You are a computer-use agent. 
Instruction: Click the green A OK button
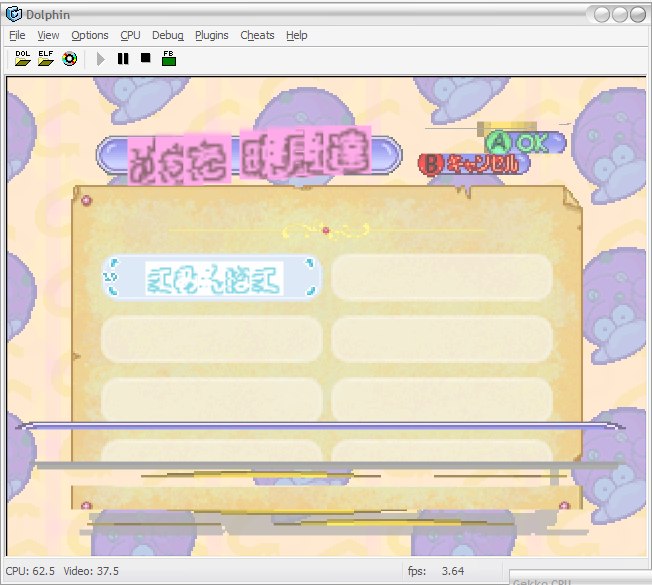point(525,143)
